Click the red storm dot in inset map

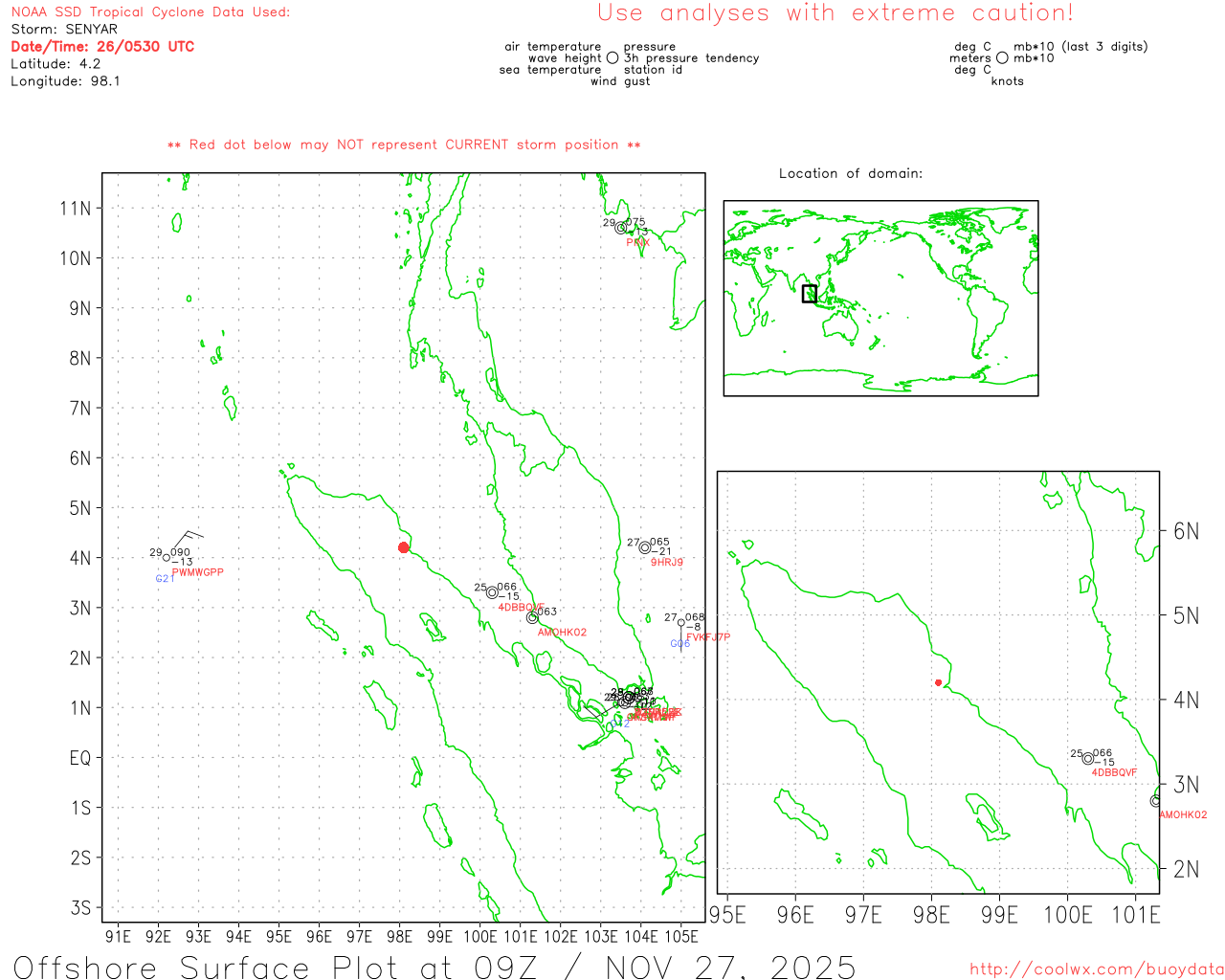[938, 682]
